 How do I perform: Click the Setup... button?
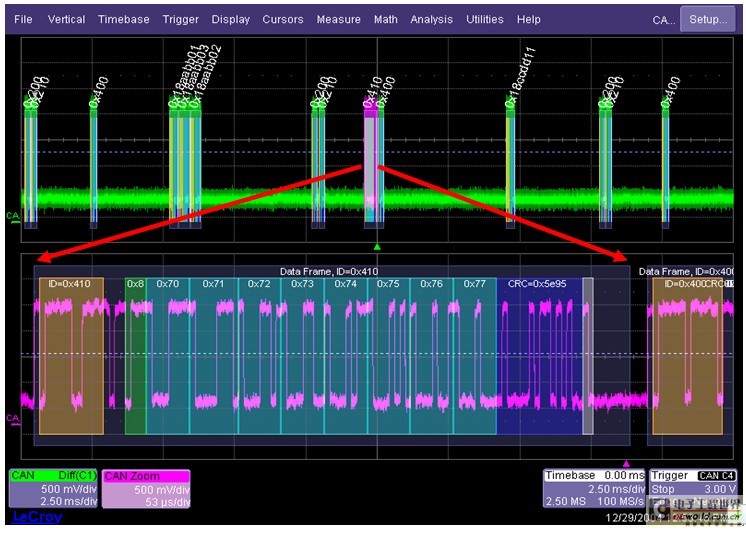(708, 19)
